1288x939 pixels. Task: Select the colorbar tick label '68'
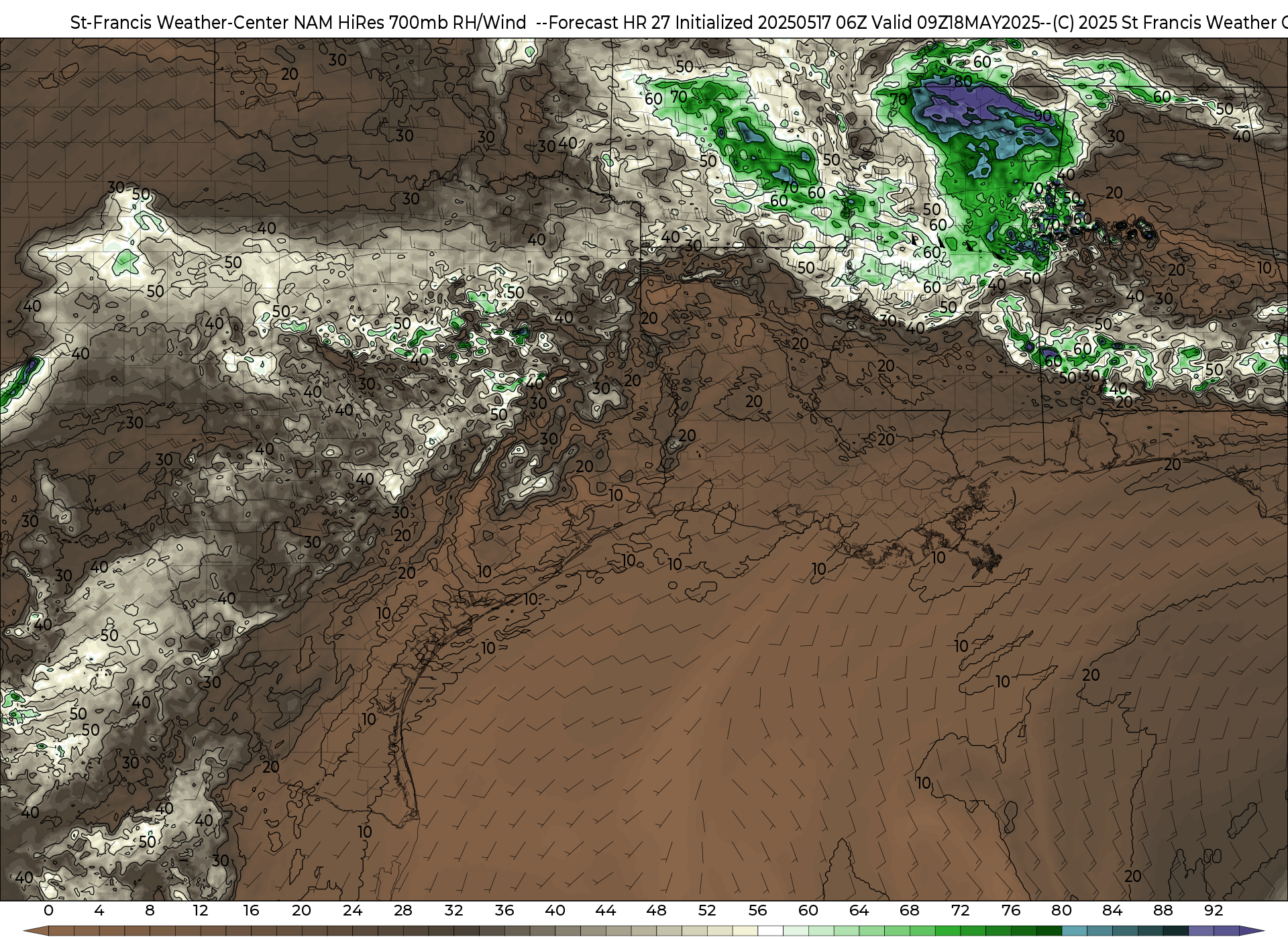(910, 910)
